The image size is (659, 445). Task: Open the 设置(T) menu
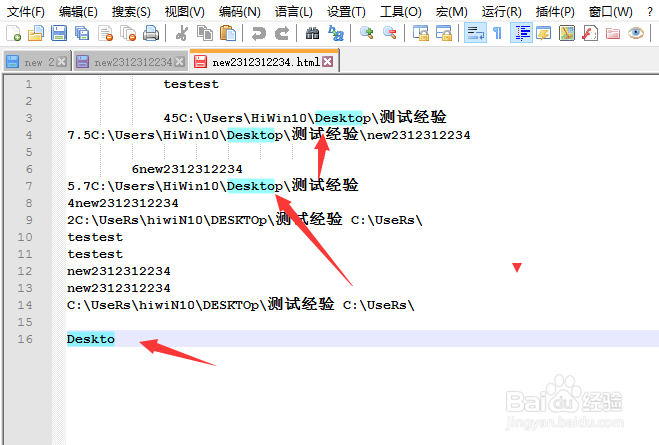346,11
